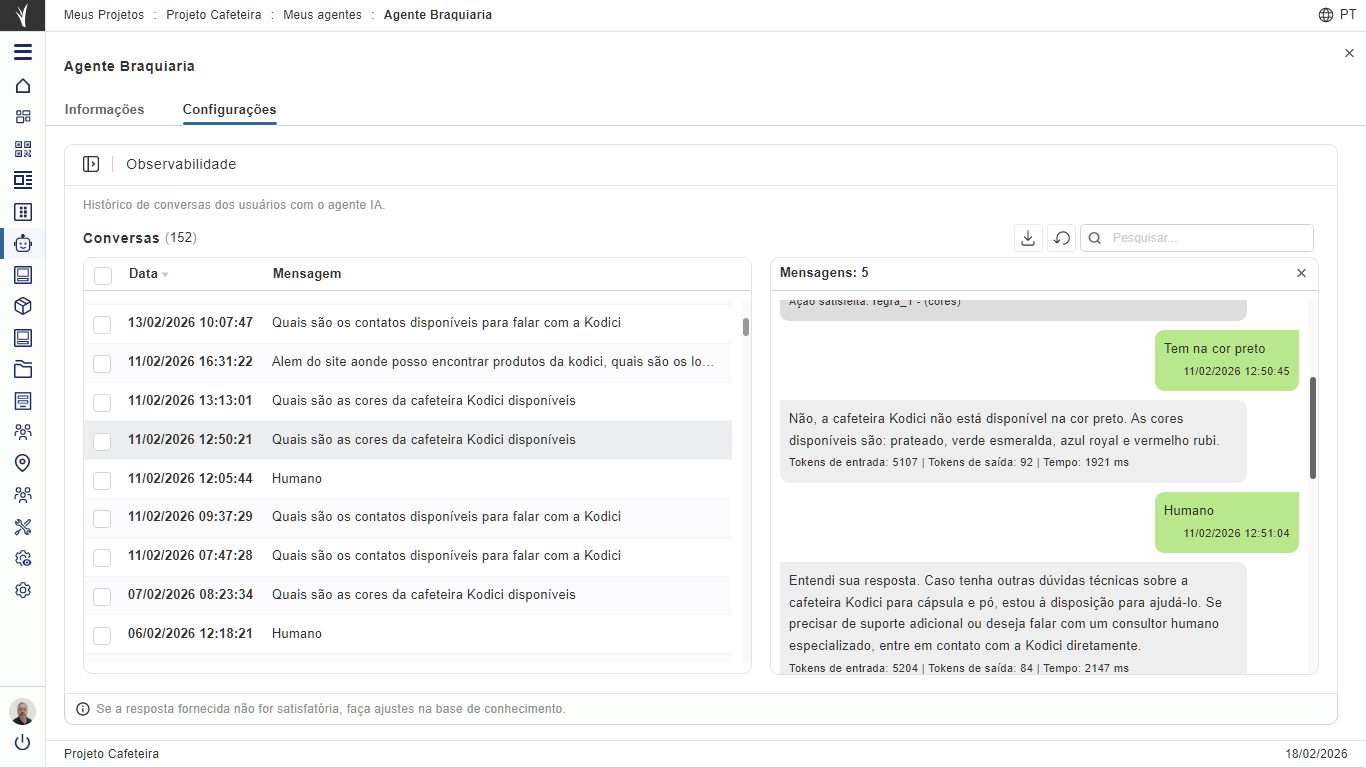Download the conversations history
1366x768 pixels.
coord(1027,238)
